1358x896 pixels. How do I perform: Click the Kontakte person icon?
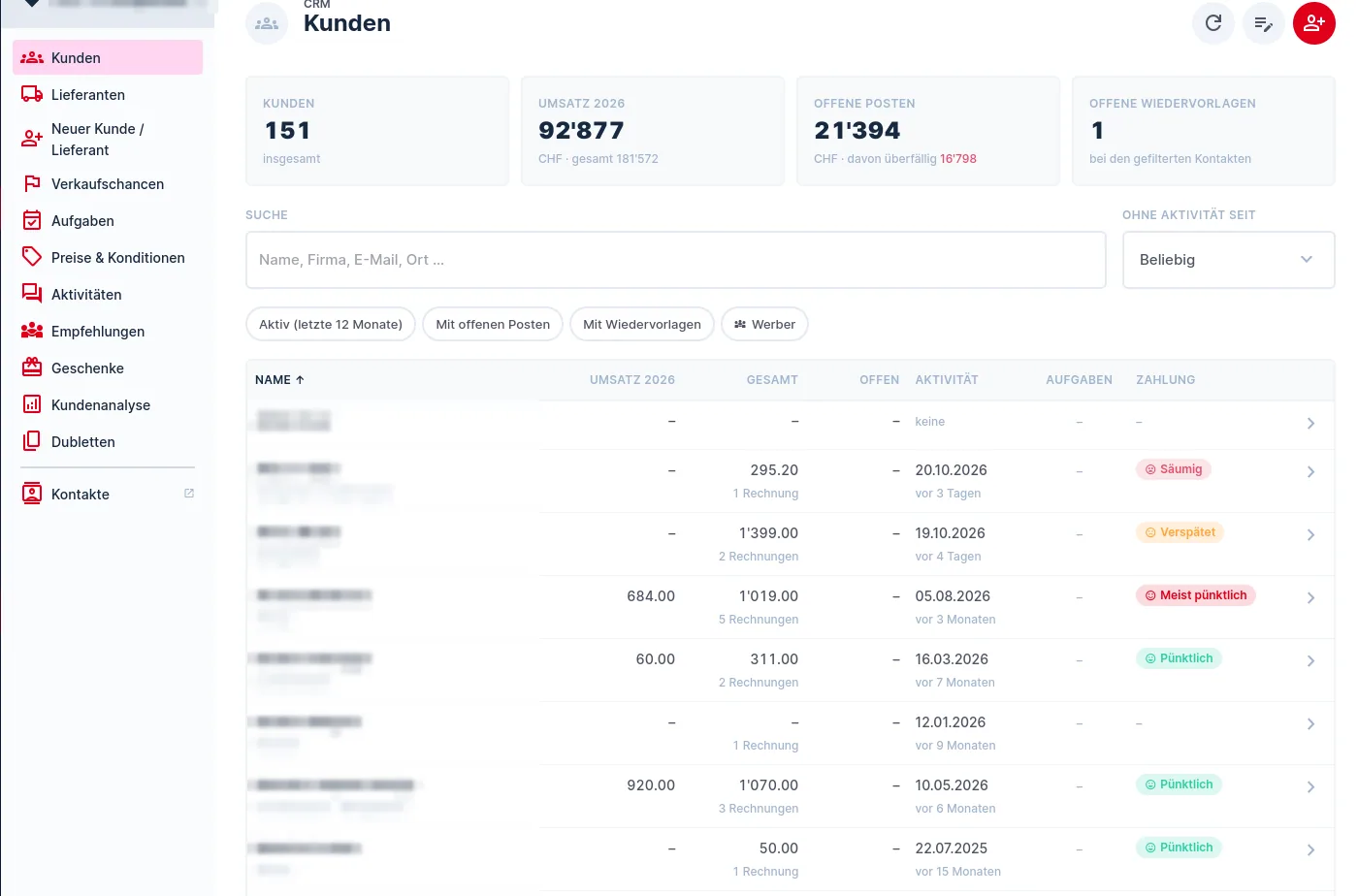tap(32, 494)
